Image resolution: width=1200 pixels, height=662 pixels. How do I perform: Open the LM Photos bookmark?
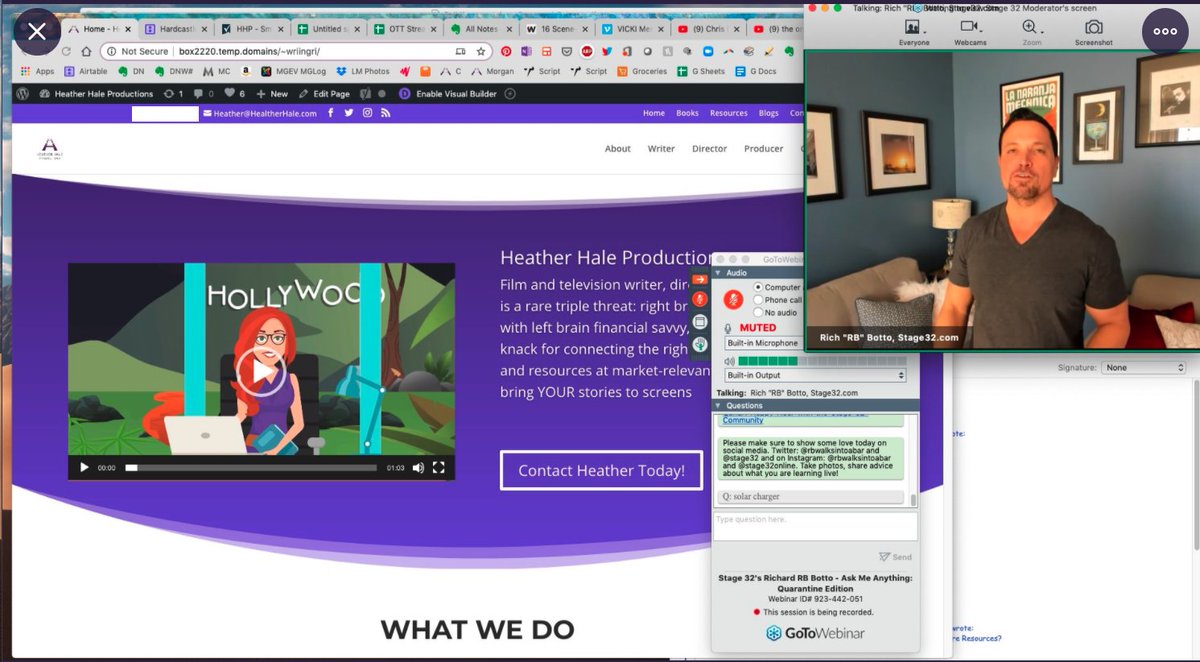pos(363,71)
